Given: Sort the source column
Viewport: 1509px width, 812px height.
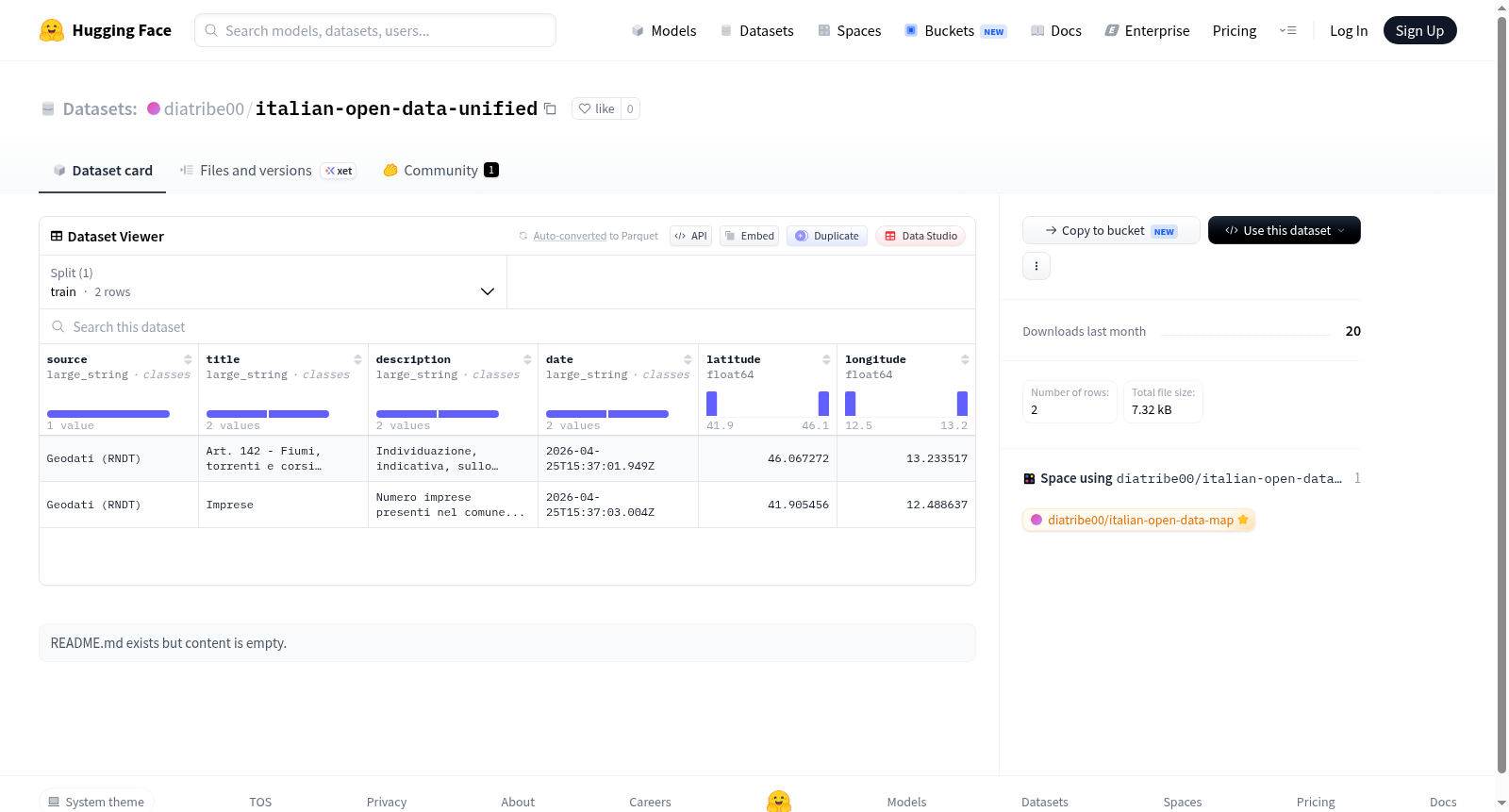Looking at the screenshot, I should coord(188,359).
